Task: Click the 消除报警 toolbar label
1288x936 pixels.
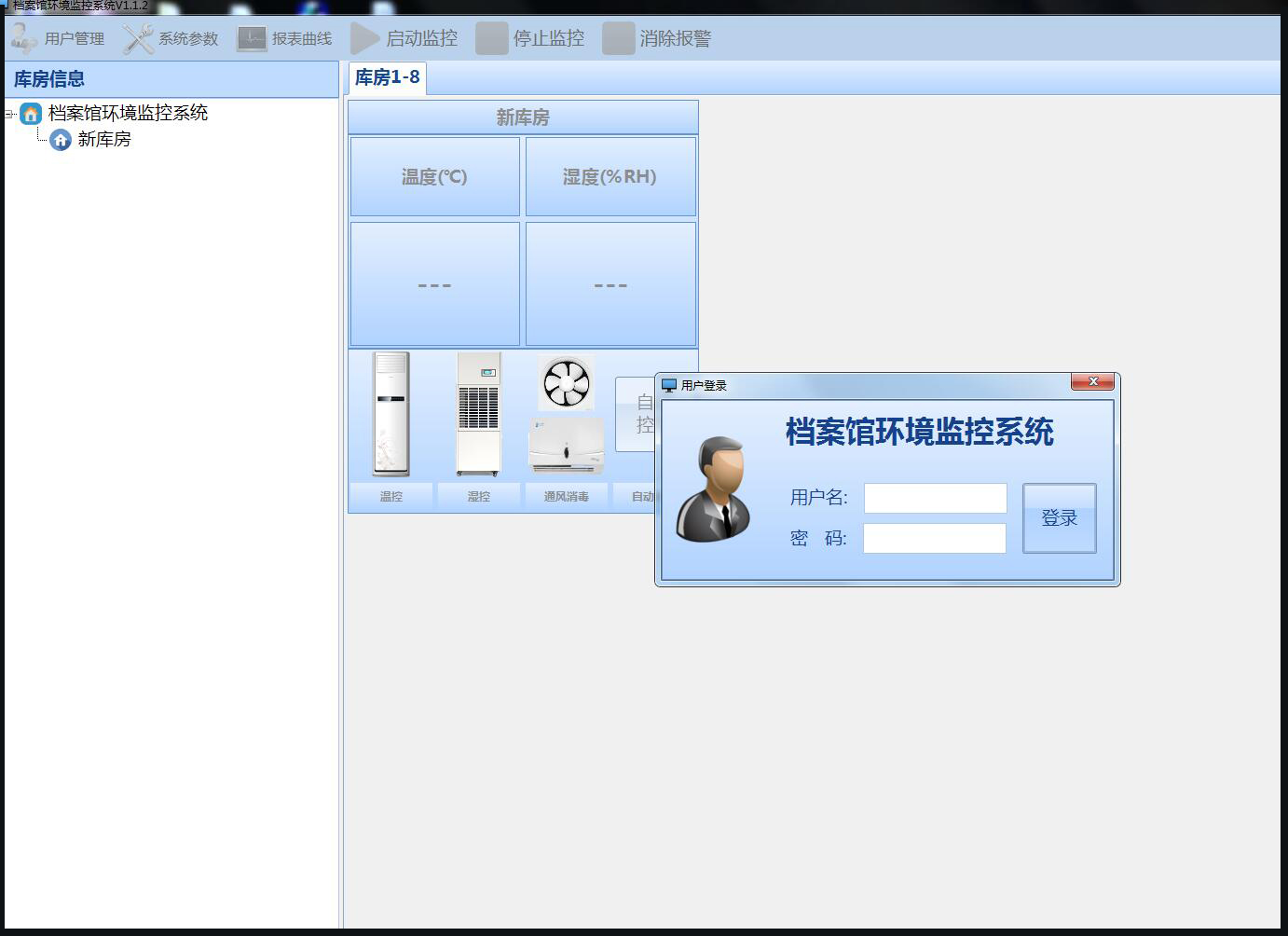Action: pos(676,38)
